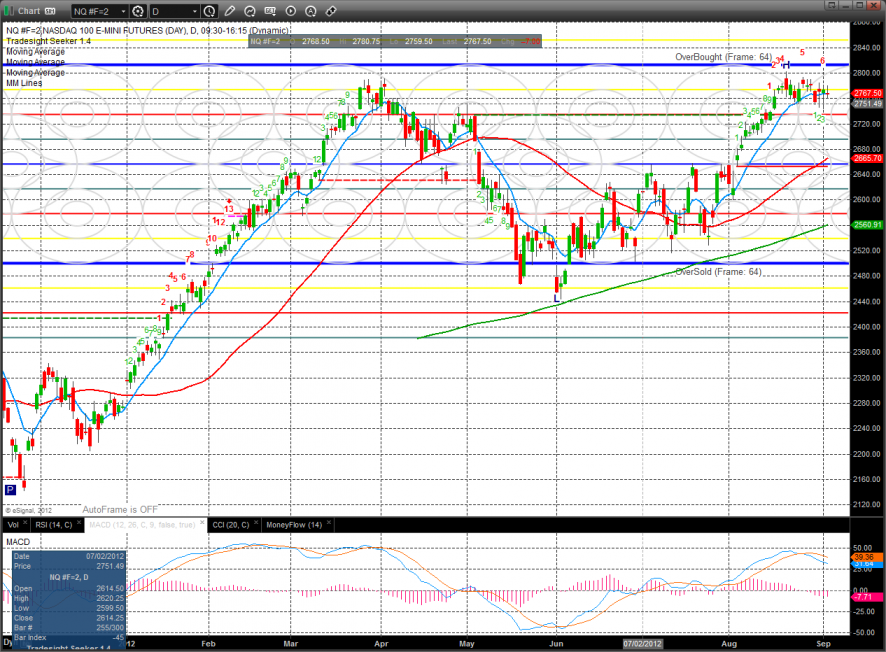Screen dimensions: 886x652
Task: Open the symbol settings gear icon
Action: [137, 11]
